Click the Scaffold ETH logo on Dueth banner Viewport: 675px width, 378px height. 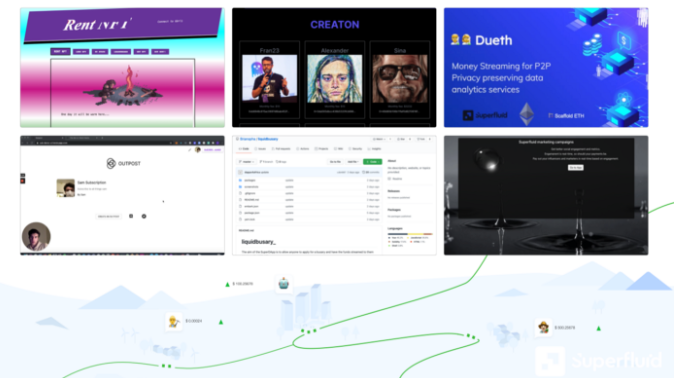566,115
